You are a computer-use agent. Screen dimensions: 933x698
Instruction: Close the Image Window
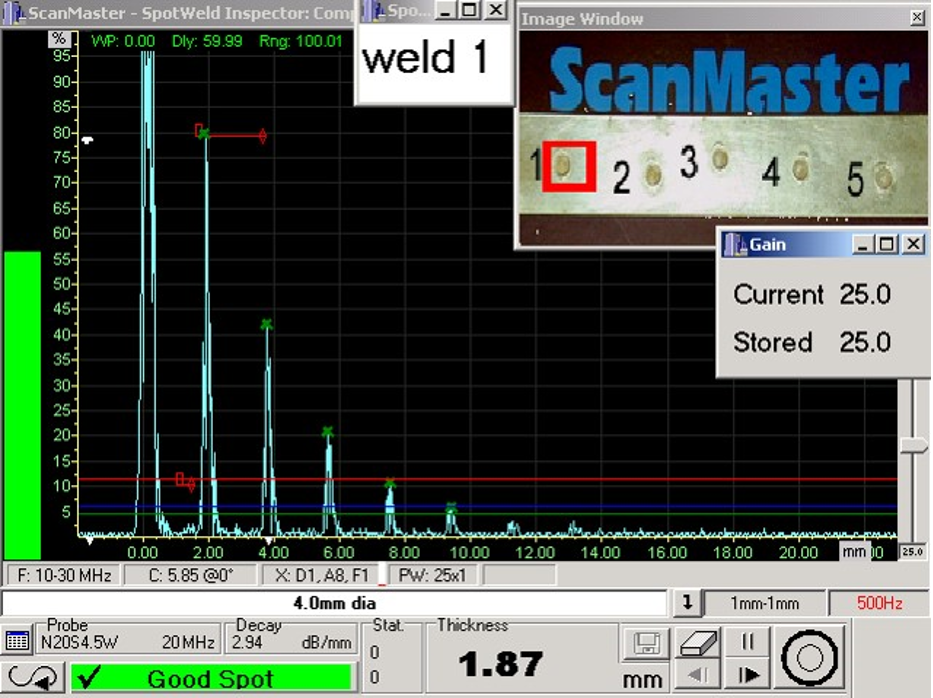coord(918,18)
